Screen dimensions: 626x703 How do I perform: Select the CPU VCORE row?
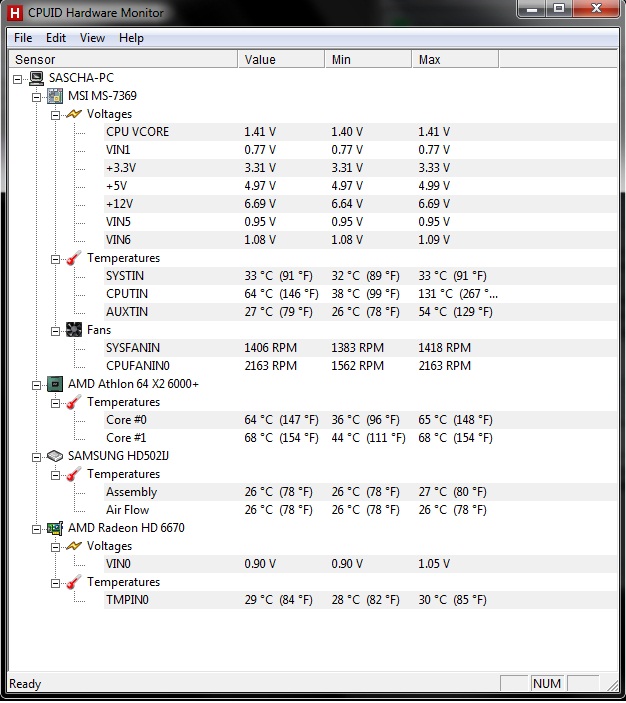[360, 132]
